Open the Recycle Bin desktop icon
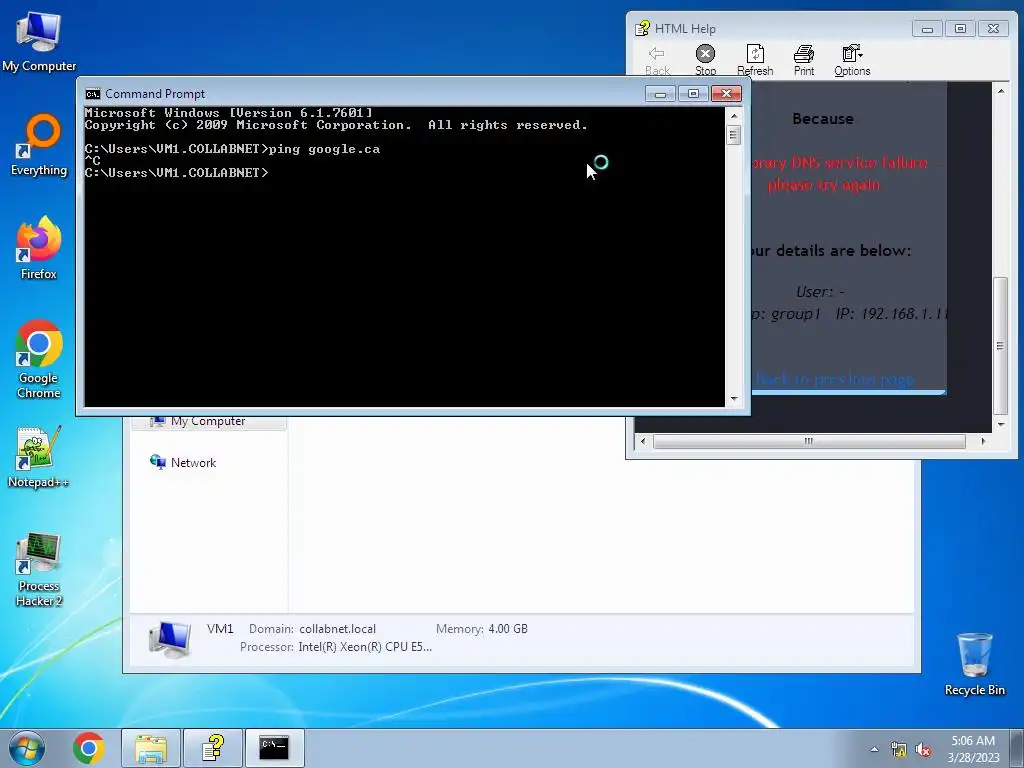 point(974,664)
